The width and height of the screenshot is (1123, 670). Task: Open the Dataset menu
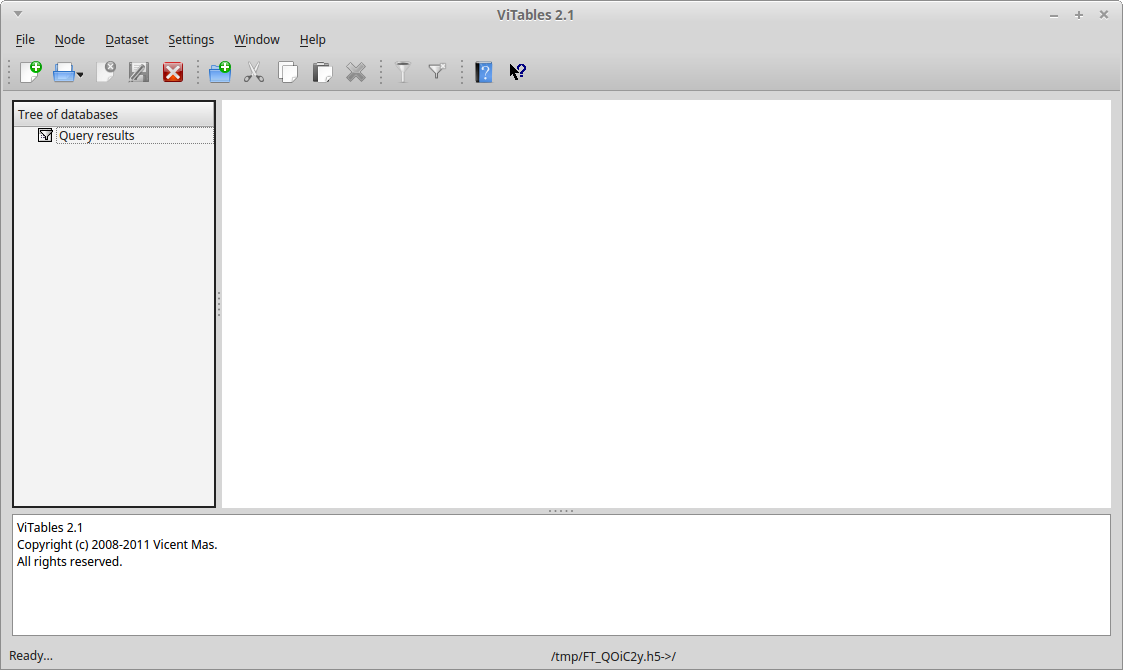126,40
